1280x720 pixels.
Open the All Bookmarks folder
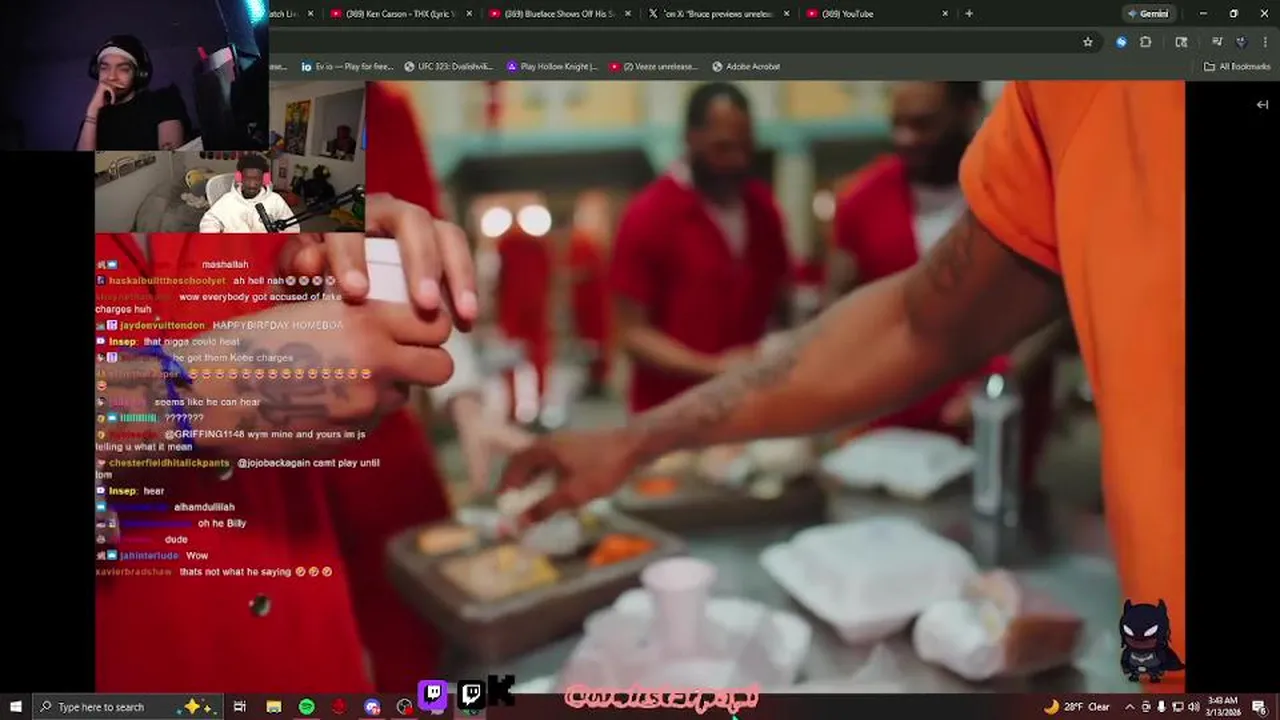[x=1237, y=67]
